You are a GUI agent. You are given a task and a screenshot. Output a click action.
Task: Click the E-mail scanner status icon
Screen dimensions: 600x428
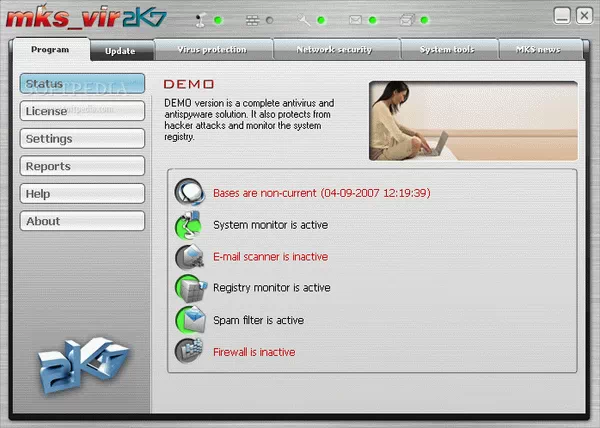(189, 256)
